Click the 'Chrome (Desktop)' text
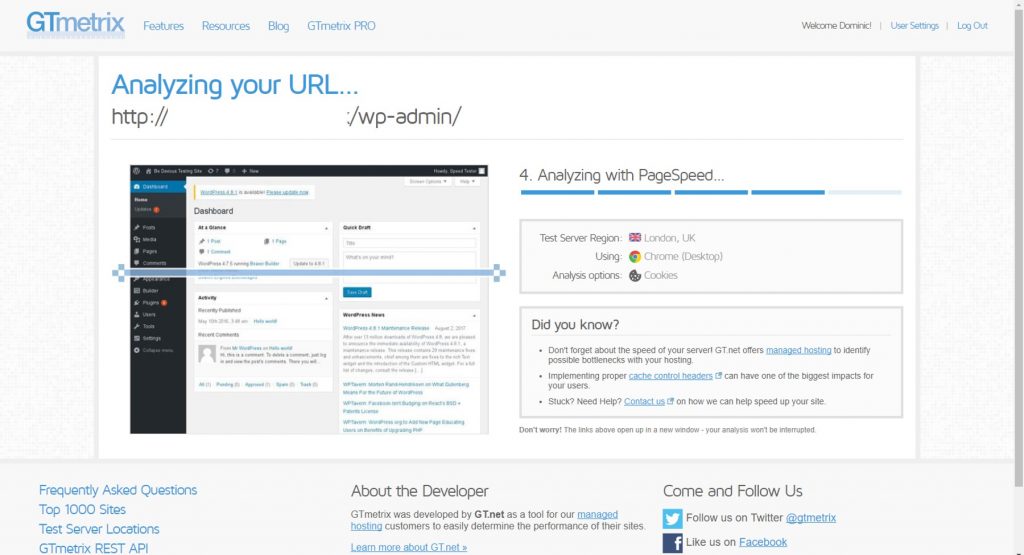This screenshot has width=1024, height=555. [683, 257]
